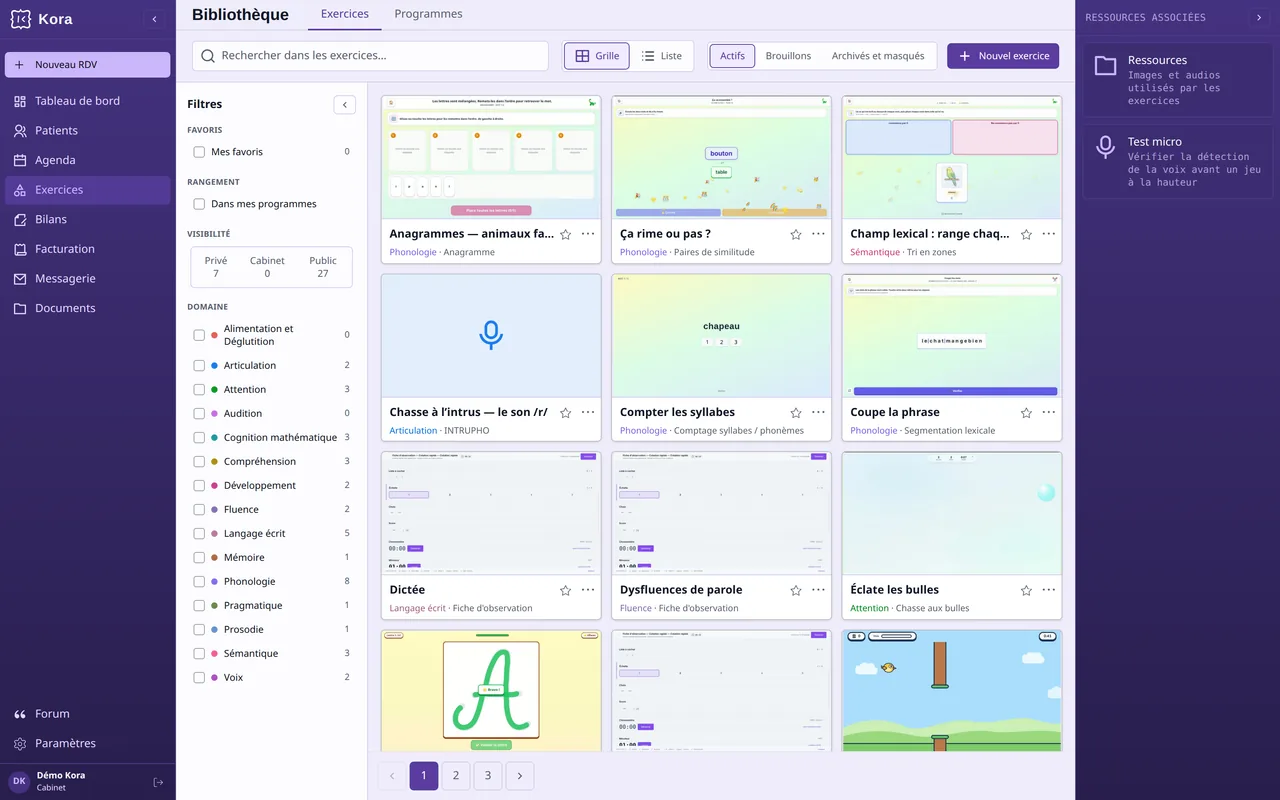Switch to the Programmes tab
This screenshot has width=1280, height=800.
pos(428,14)
